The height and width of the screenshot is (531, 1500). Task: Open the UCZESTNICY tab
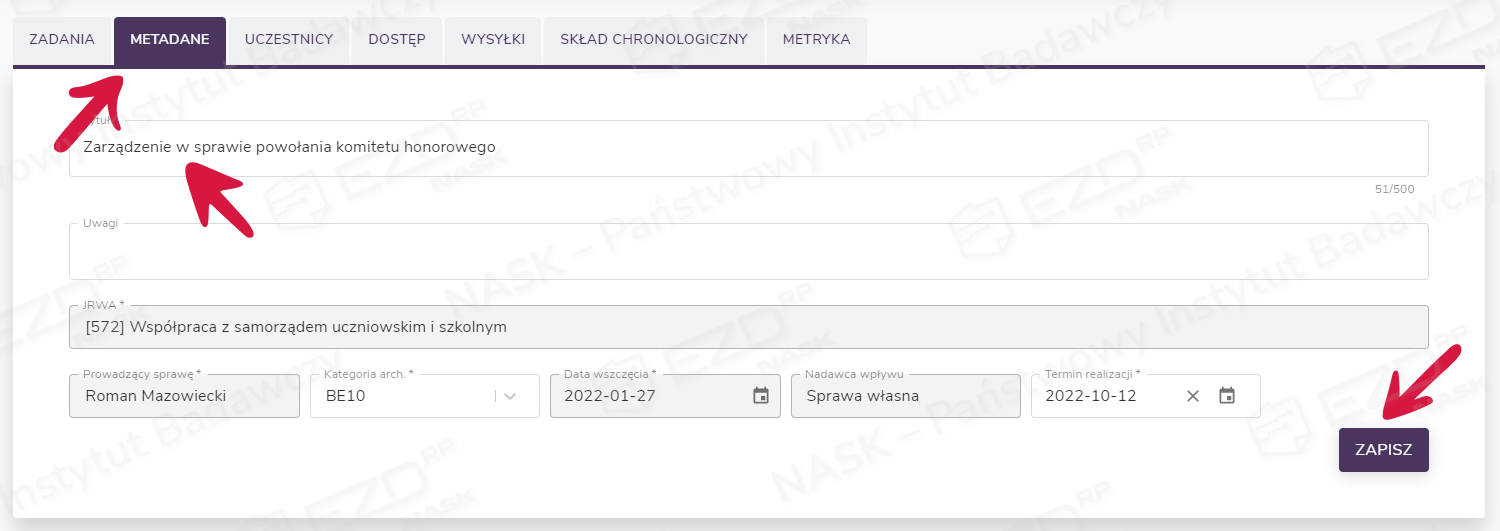pyautogui.click(x=289, y=40)
